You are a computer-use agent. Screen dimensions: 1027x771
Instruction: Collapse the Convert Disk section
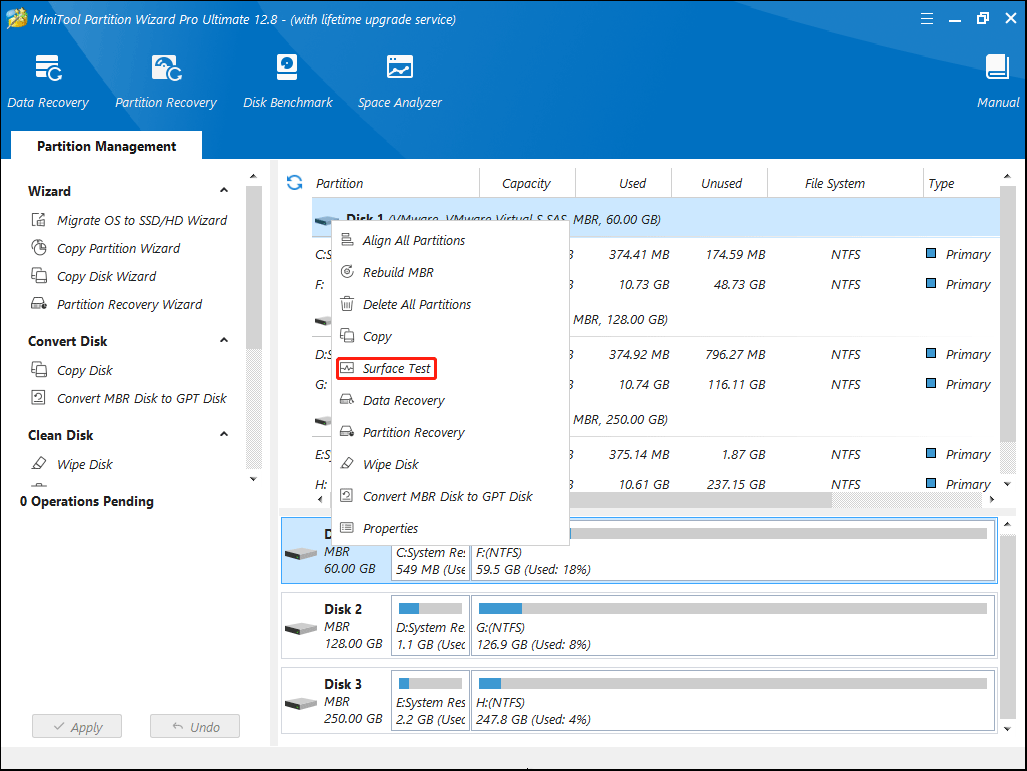(224, 341)
